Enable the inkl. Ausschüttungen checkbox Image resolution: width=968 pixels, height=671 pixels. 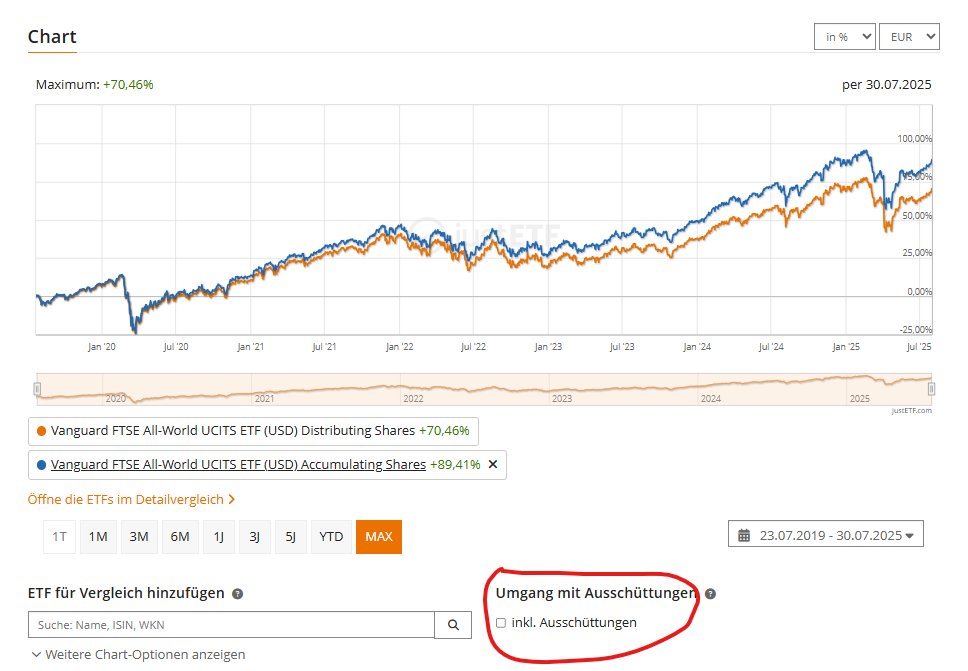pos(501,623)
